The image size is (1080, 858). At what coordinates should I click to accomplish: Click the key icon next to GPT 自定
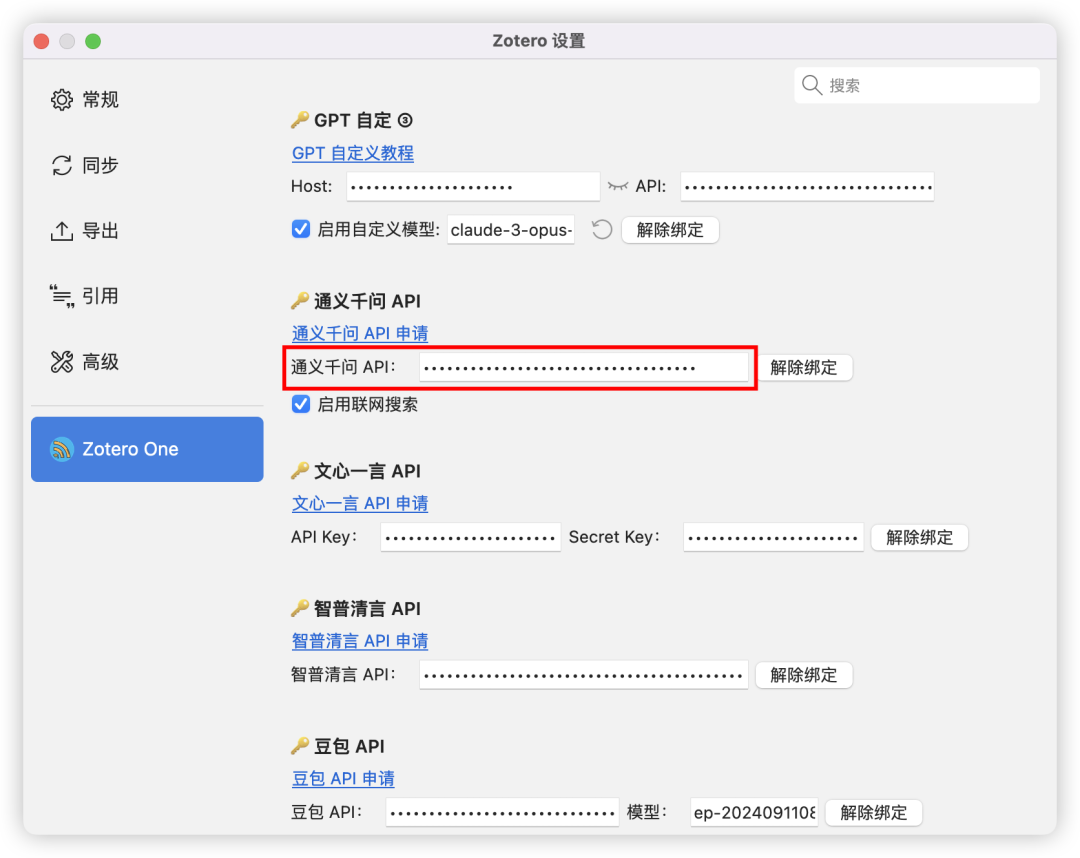pos(298,119)
